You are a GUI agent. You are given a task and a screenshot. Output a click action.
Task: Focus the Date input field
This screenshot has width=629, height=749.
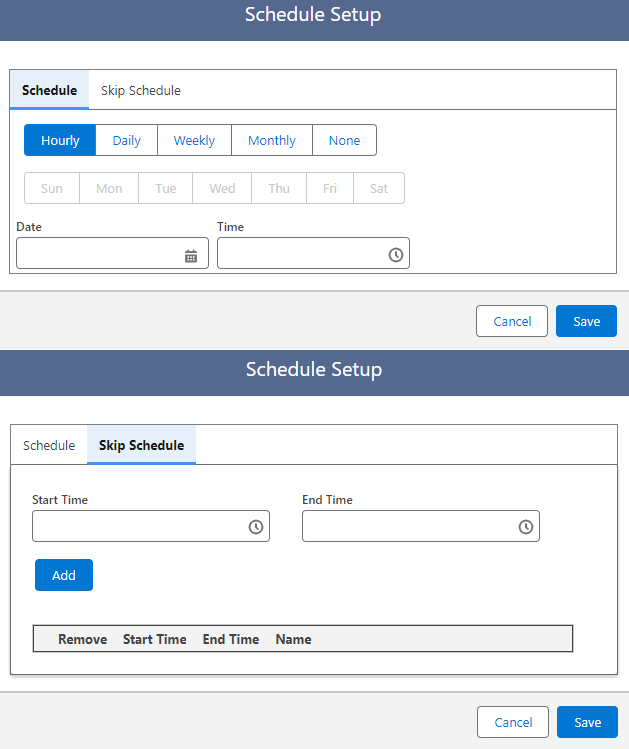(100, 254)
